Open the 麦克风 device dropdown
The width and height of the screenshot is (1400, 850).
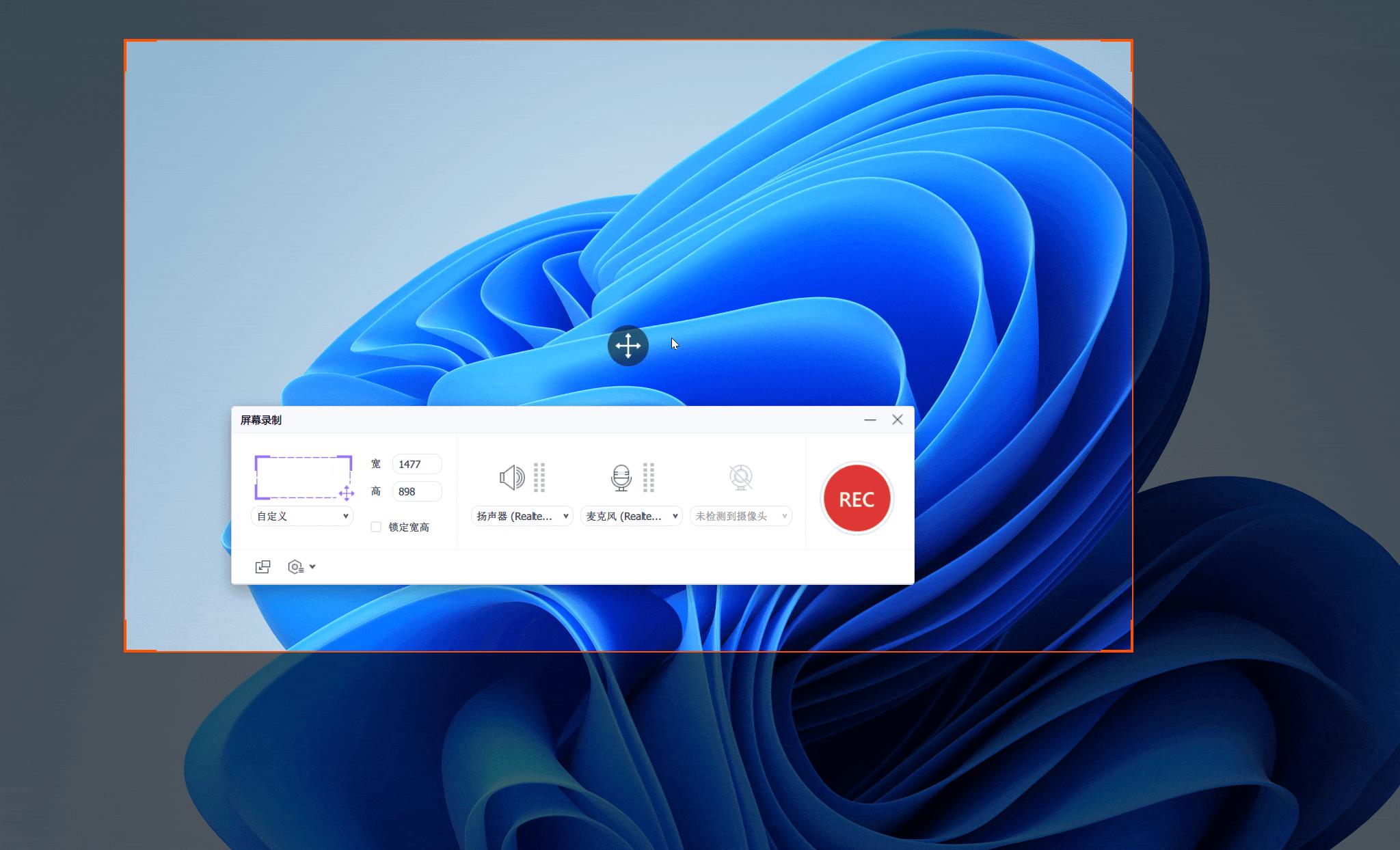tap(632, 516)
